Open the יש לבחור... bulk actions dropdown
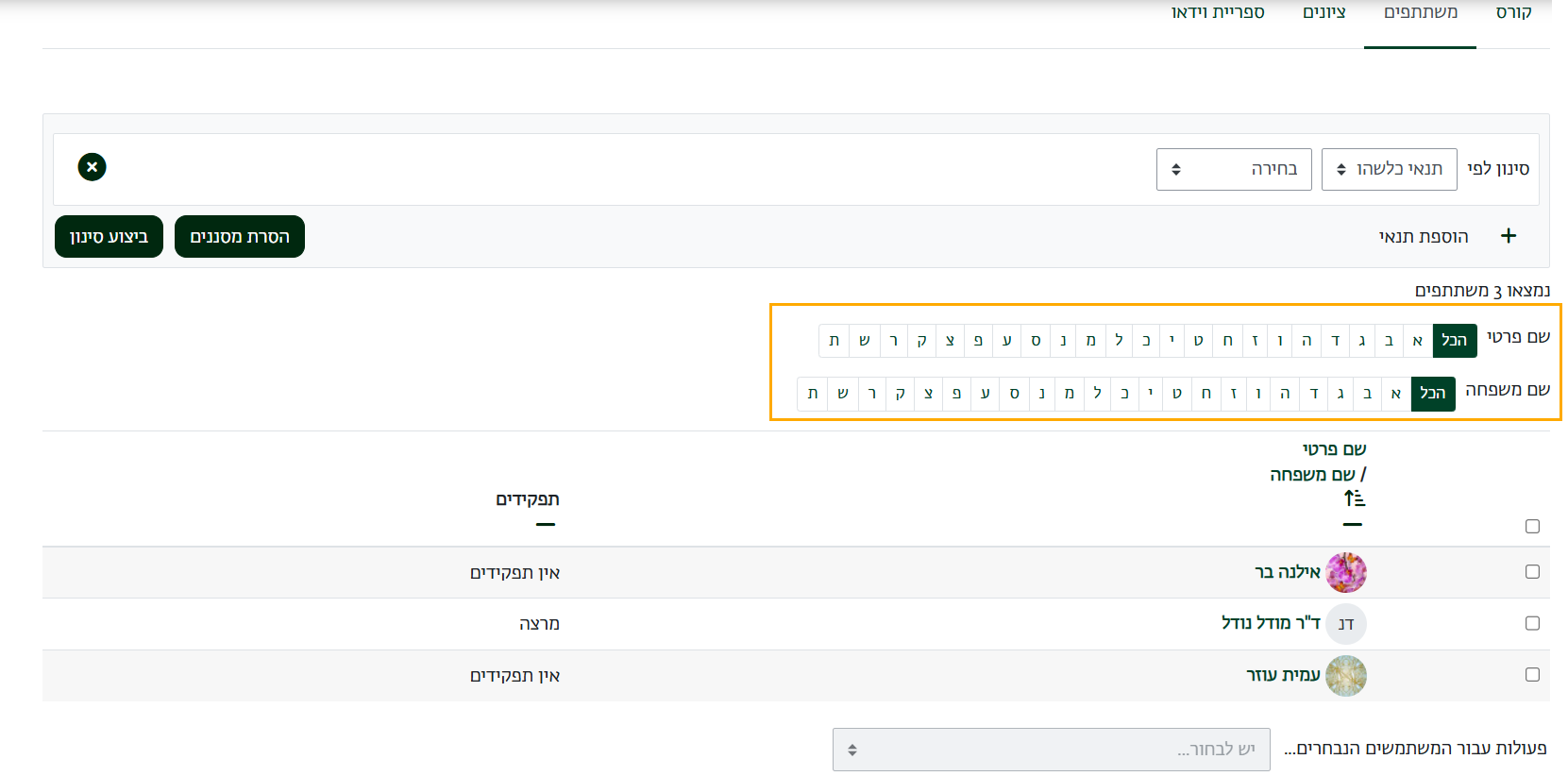This screenshot has width=1568, height=776. [x=1051, y=750]
